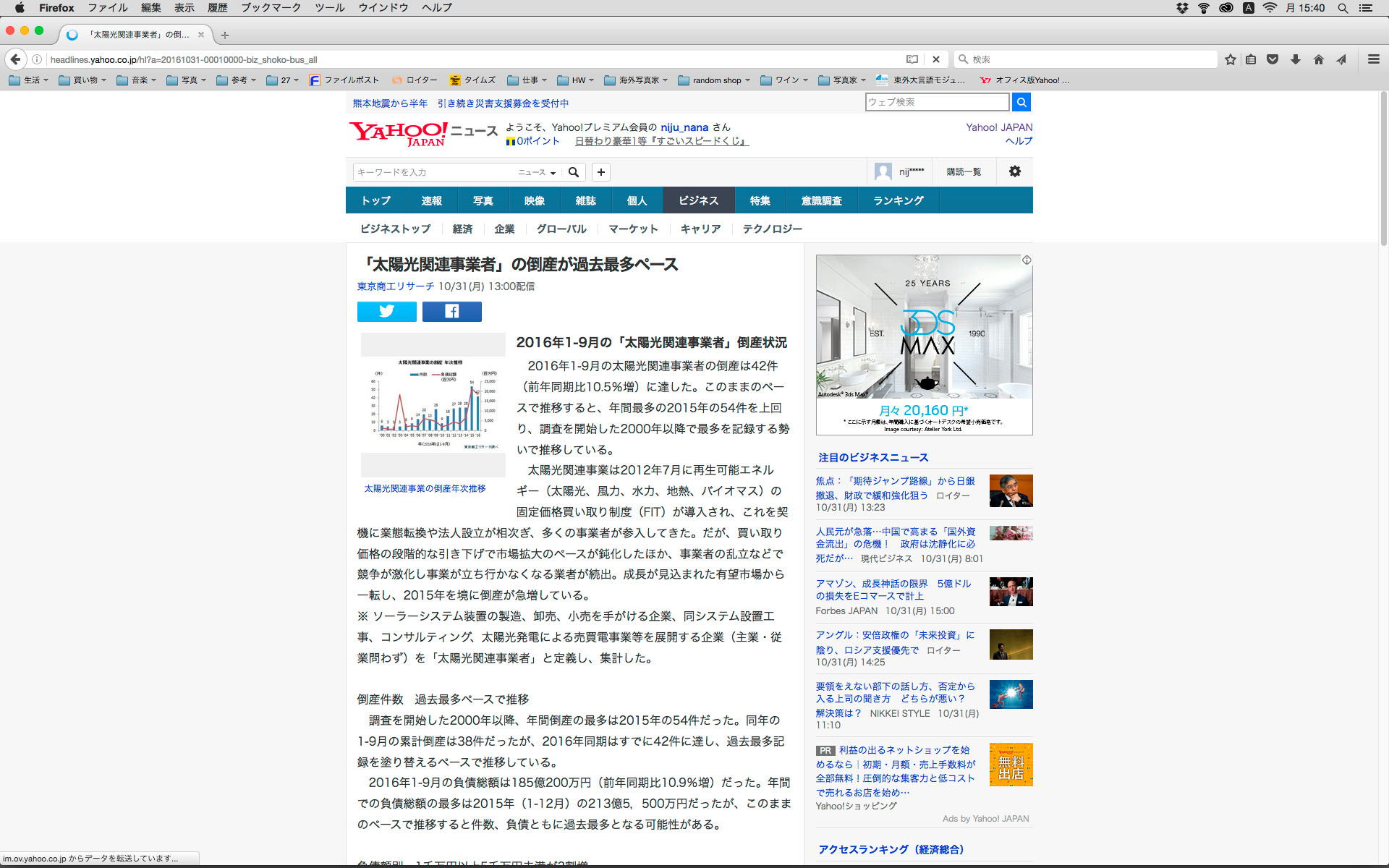This screenshot has width=1389, height=868.
Task: Open Firefox hamburger menu
Action: tap(1373, 59)
